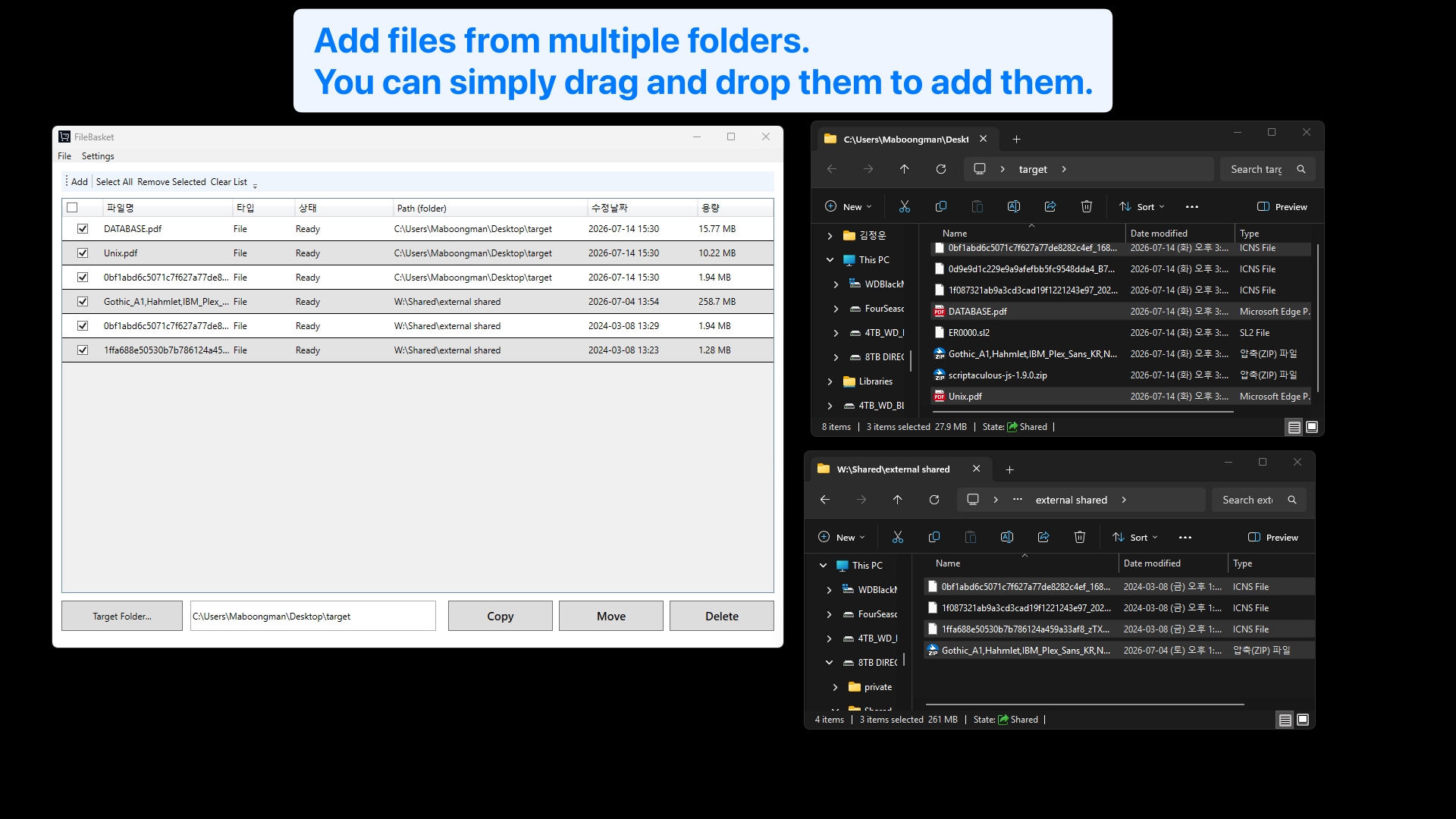Click details view icon in external shared status bar
This screenshot has height=819, width=1456.
click(x=1285, y=720)
